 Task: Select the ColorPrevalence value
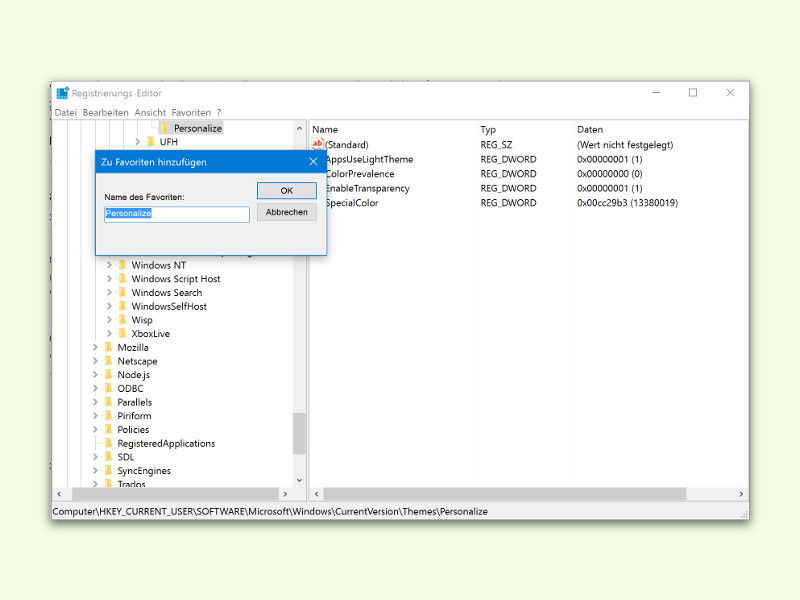[360, 173]
